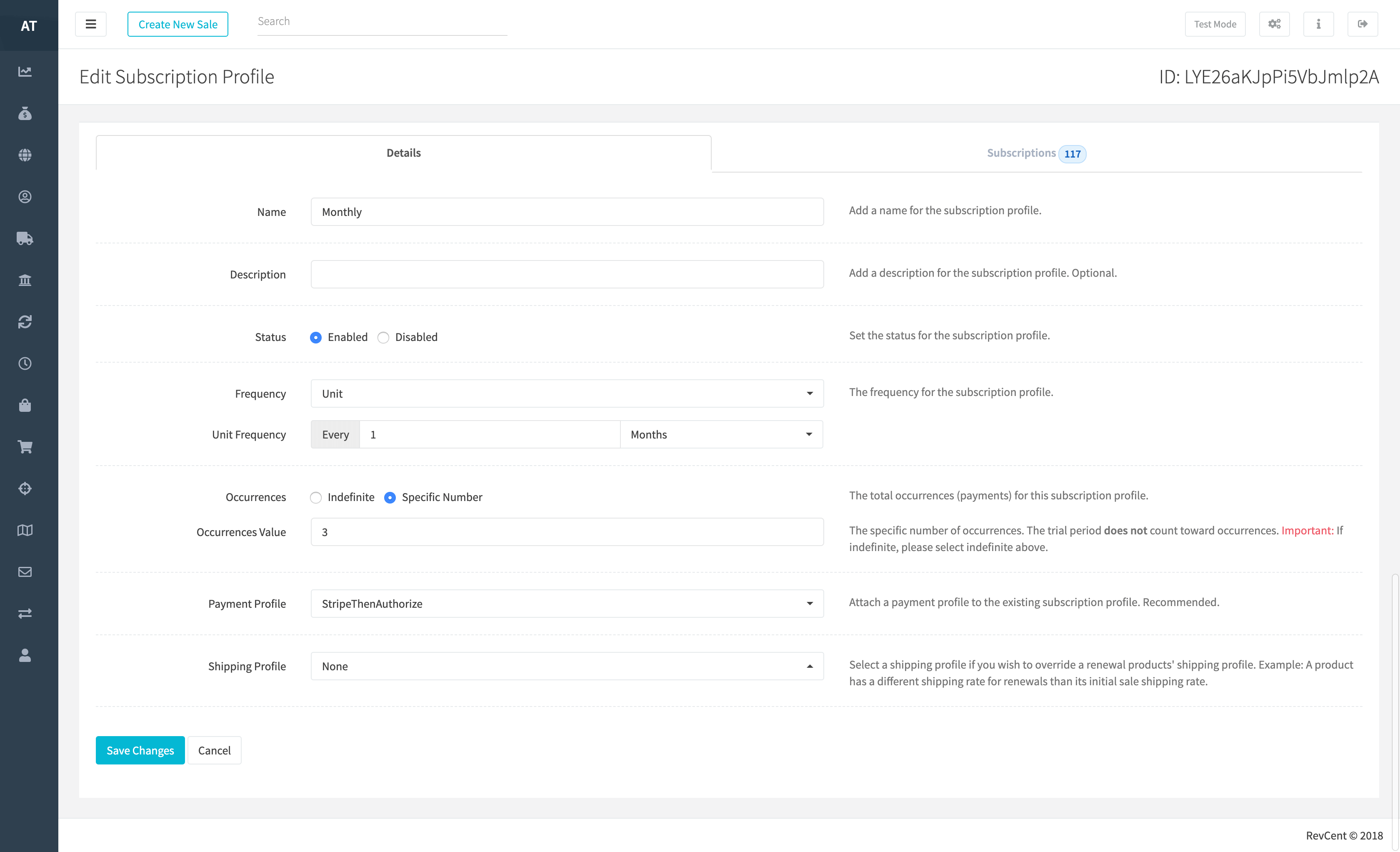This screenshot has height=852, width=1400.
Task: Expand the Months unit dropdown
Action: (720, 434)
